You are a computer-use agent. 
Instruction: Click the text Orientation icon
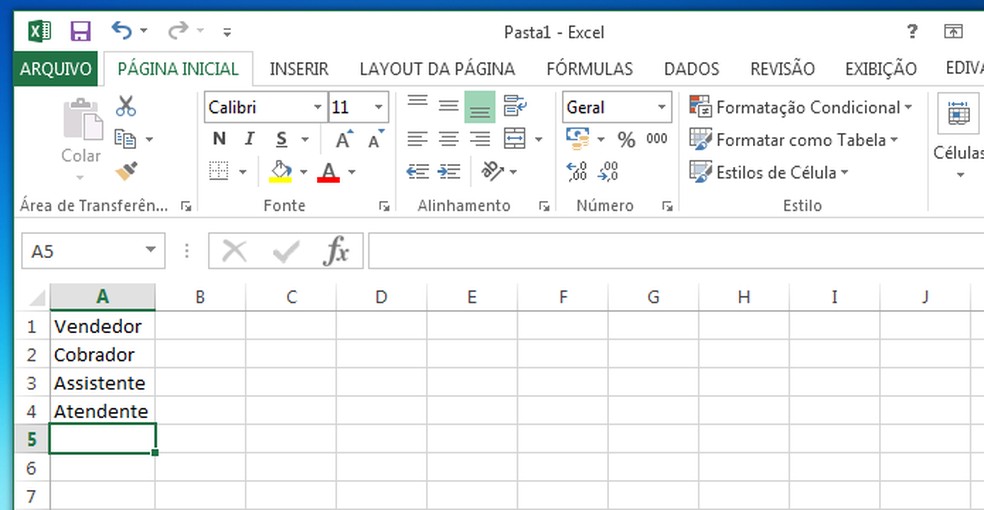tap(492, 171)
